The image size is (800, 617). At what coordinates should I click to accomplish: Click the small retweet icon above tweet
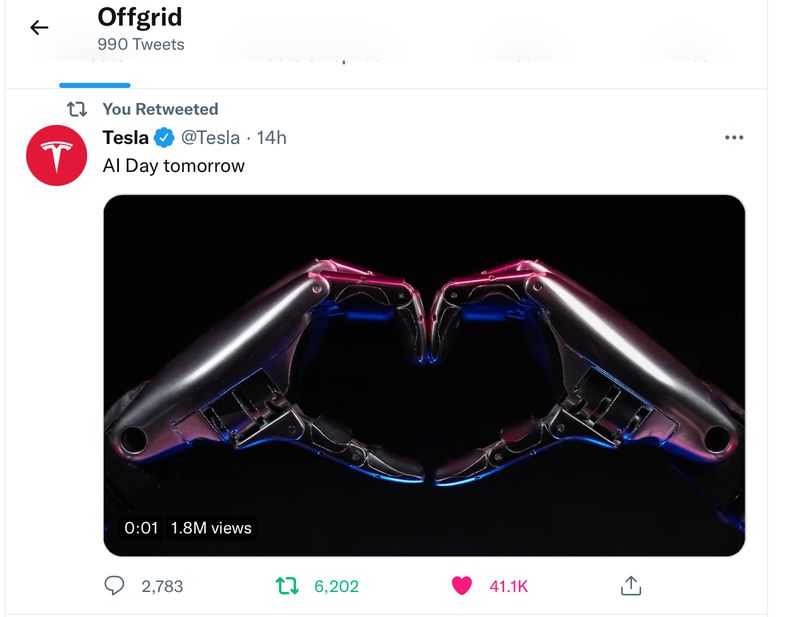pos(75,109)
